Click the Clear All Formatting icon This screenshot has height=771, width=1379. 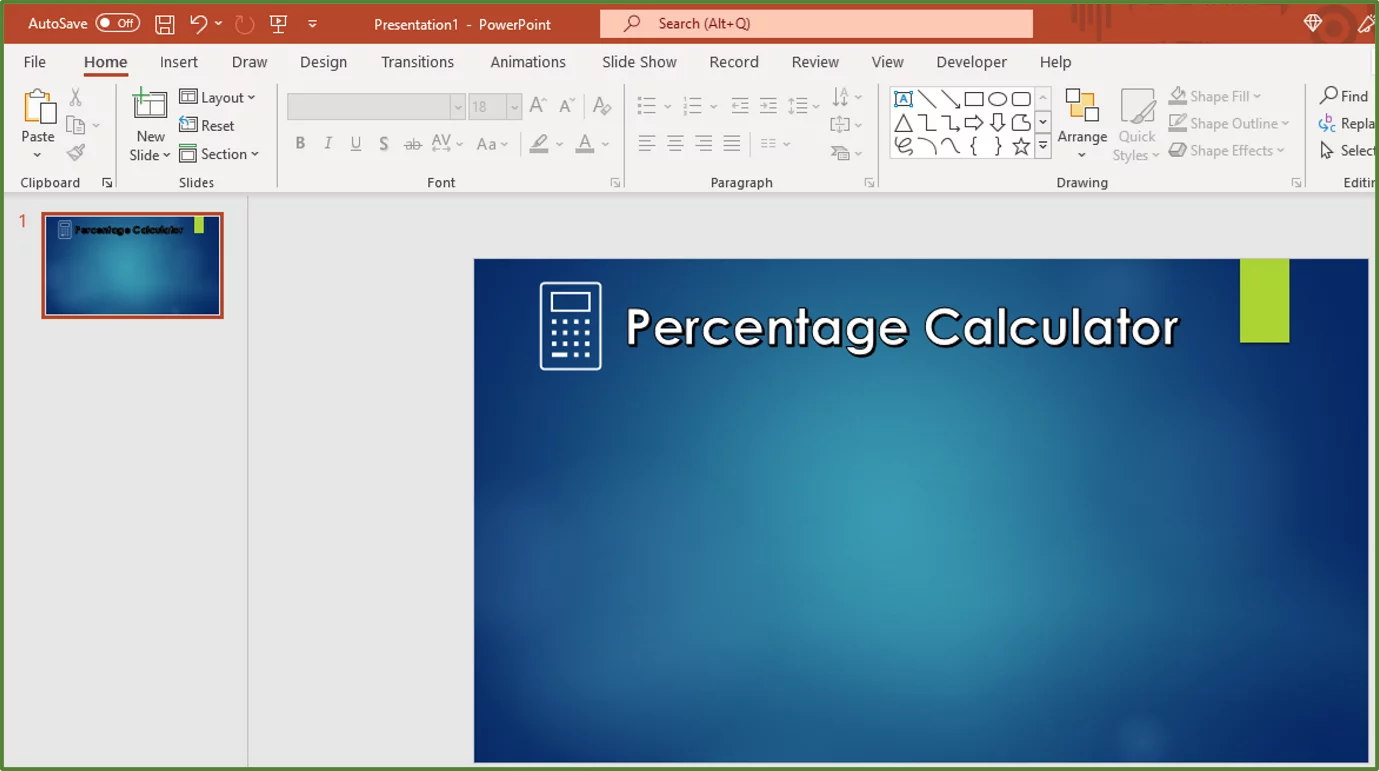click(601, 105)
